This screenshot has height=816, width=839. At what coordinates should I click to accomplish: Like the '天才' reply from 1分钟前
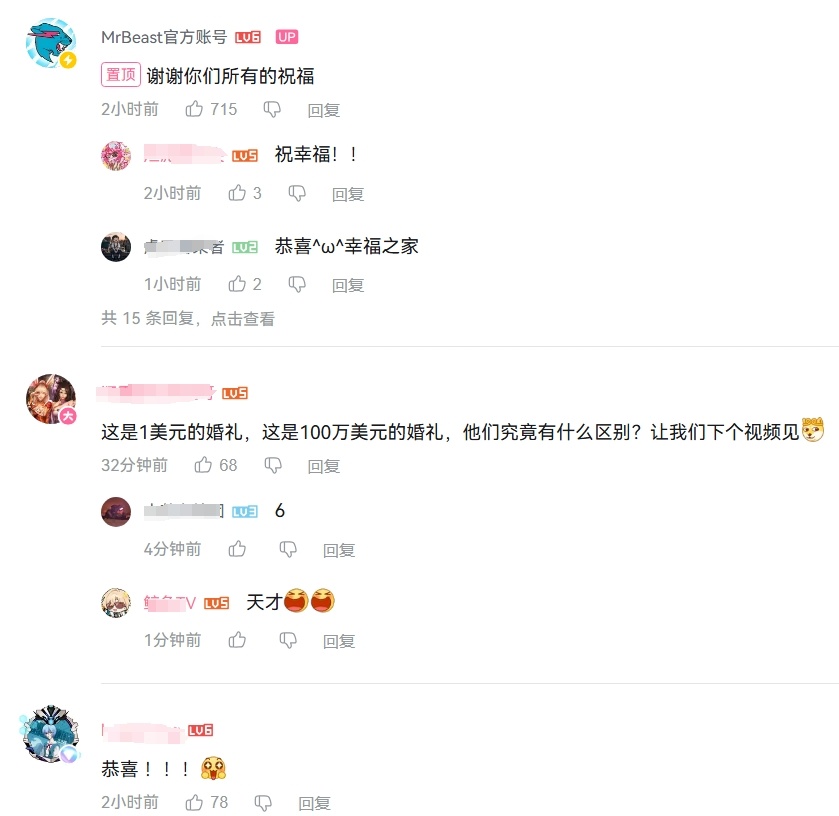237,639
